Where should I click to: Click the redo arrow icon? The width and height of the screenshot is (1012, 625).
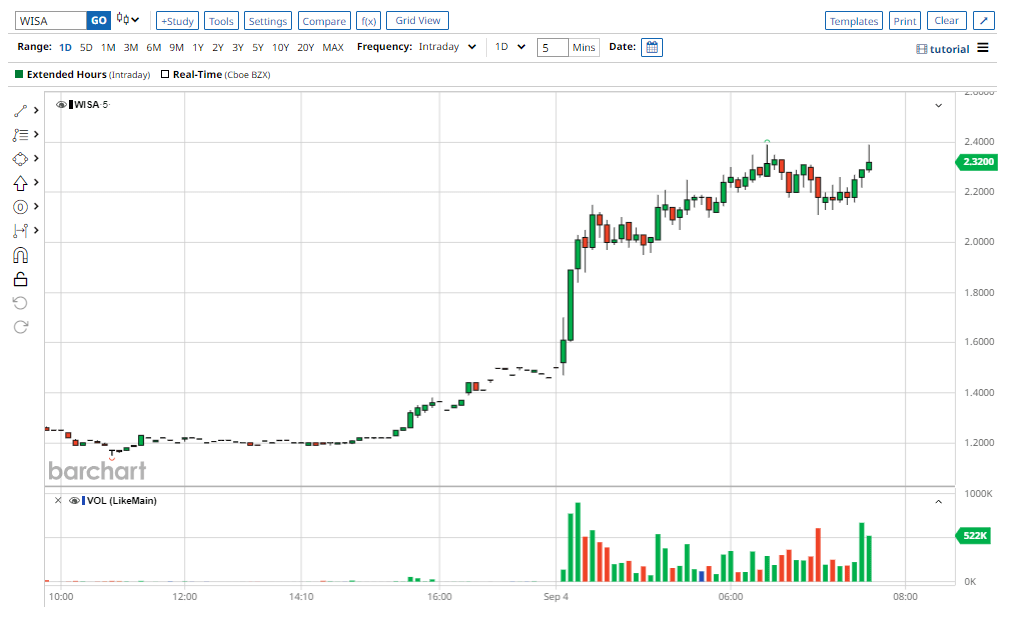(20, 327)
